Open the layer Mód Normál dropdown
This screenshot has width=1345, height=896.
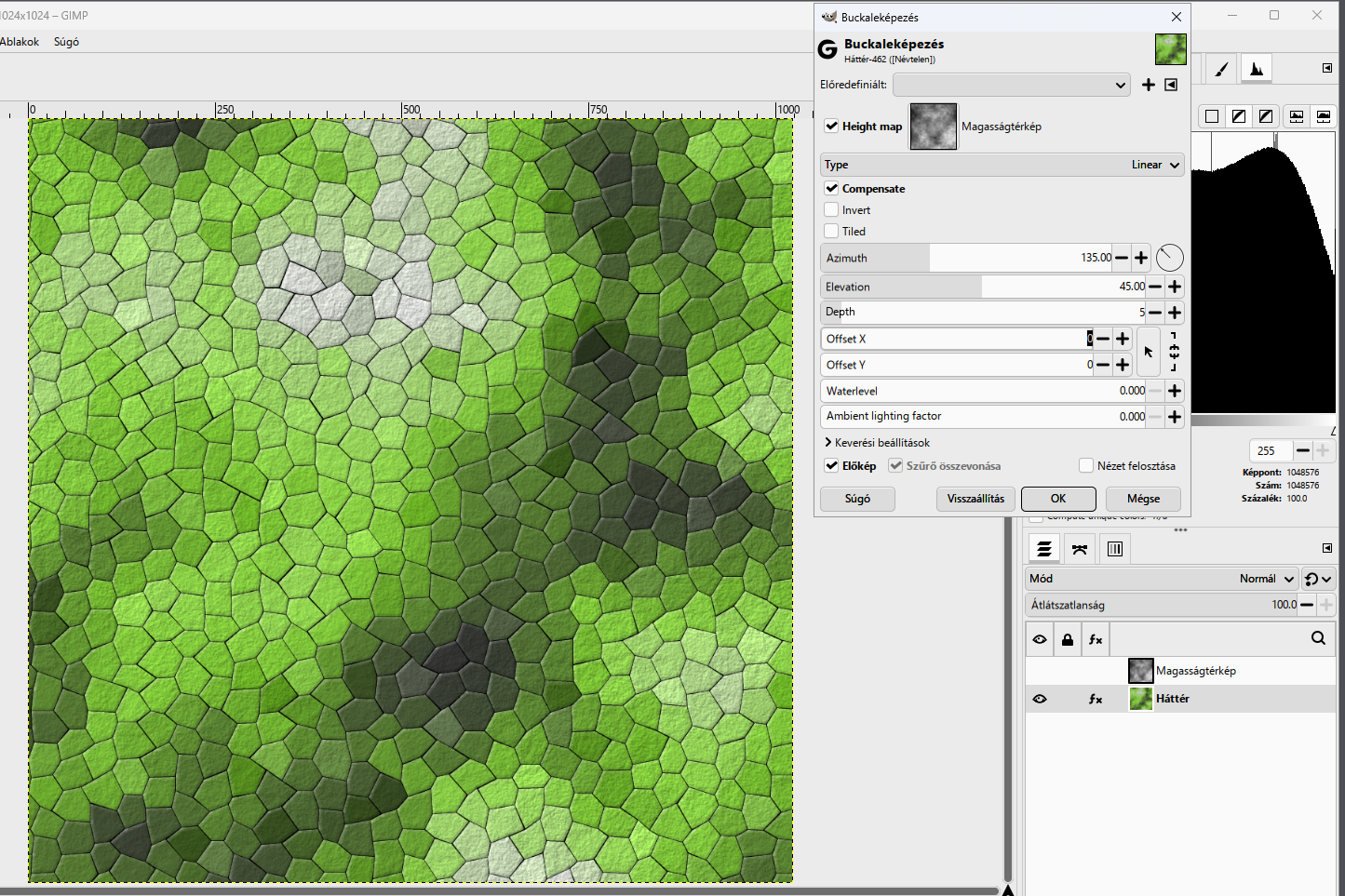coord(1162,579)
